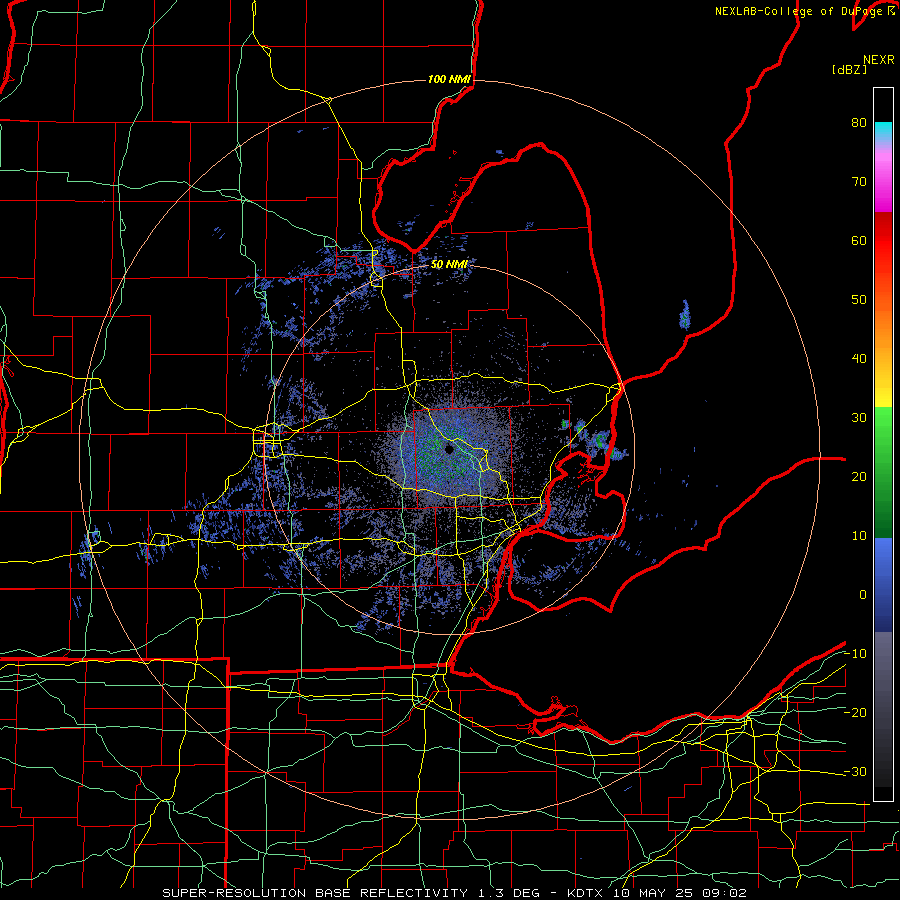
Task: Click the 60 value on the dBZ scale
Action: point(859,240)
